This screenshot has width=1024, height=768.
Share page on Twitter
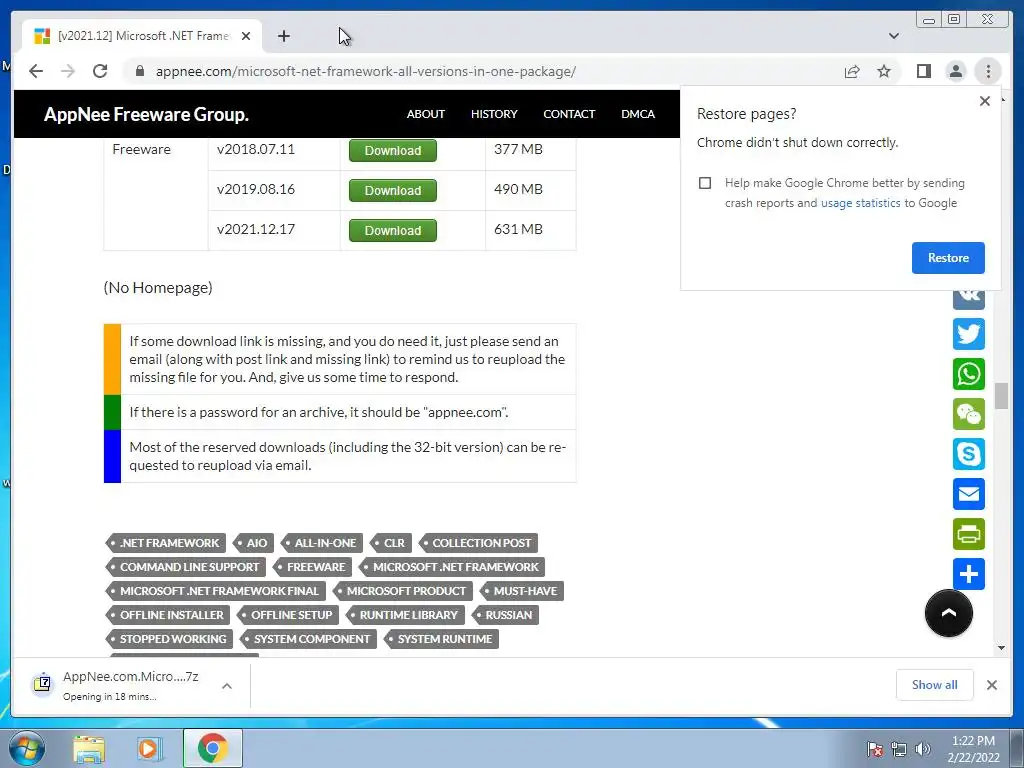(x=968, y=334)
